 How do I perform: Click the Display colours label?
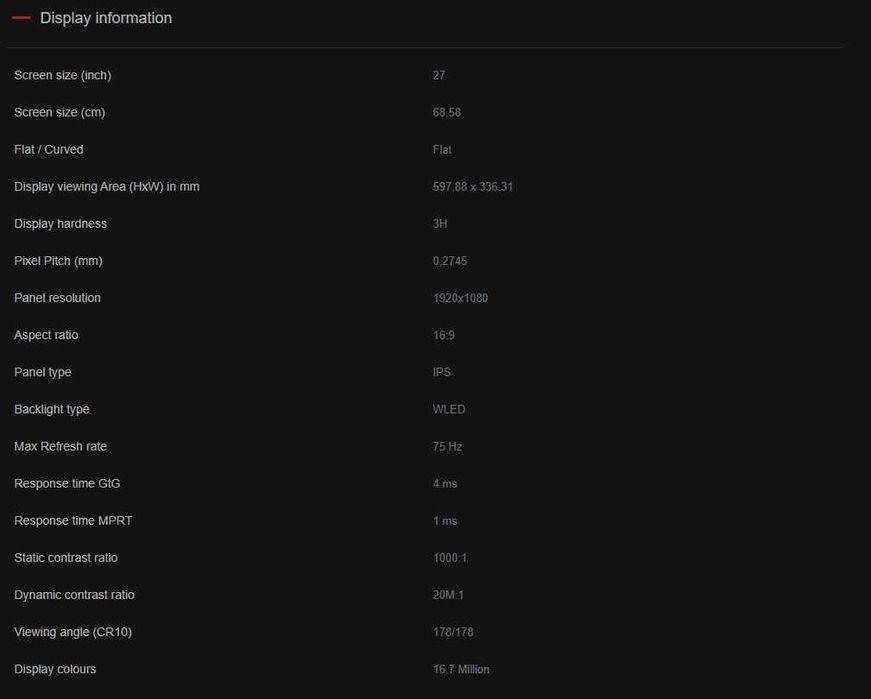coord(55,669)
